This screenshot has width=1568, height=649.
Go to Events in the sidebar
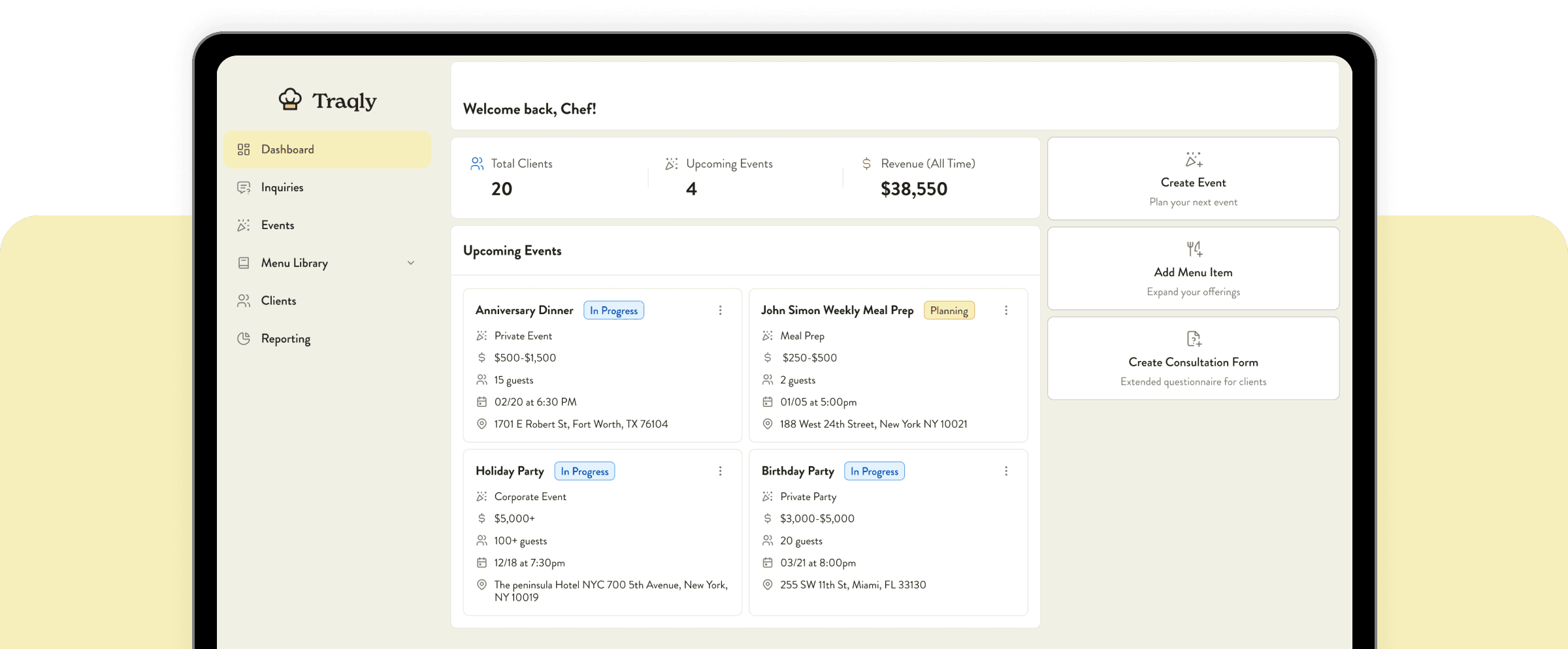(x=278, y=225)
